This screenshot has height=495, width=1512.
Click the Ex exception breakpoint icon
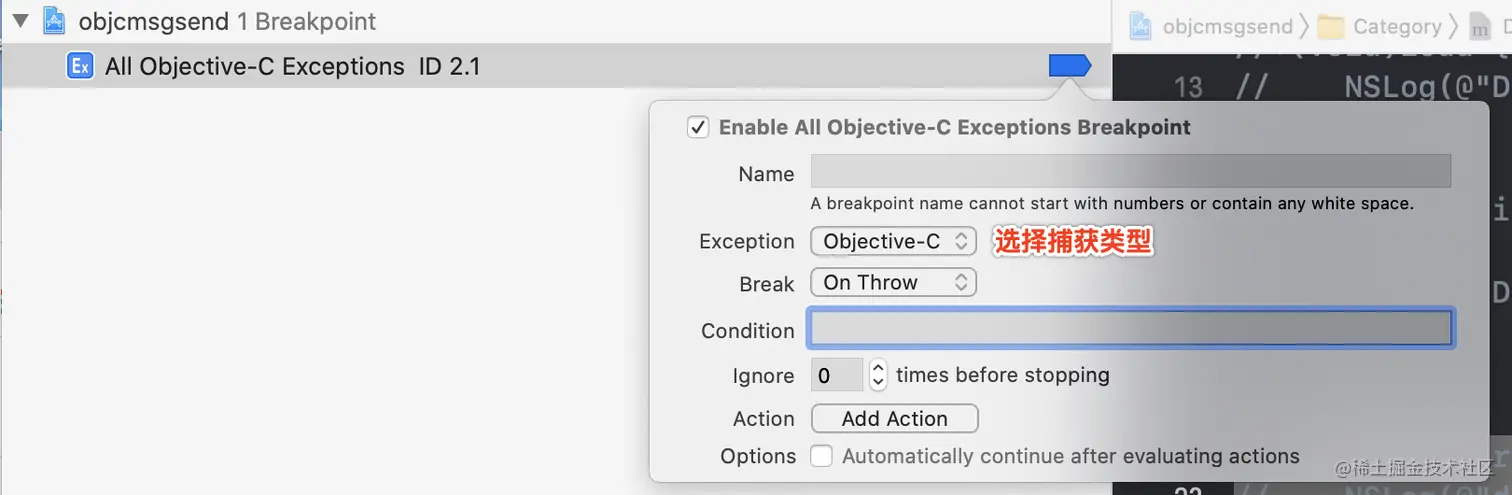point(79,67)
